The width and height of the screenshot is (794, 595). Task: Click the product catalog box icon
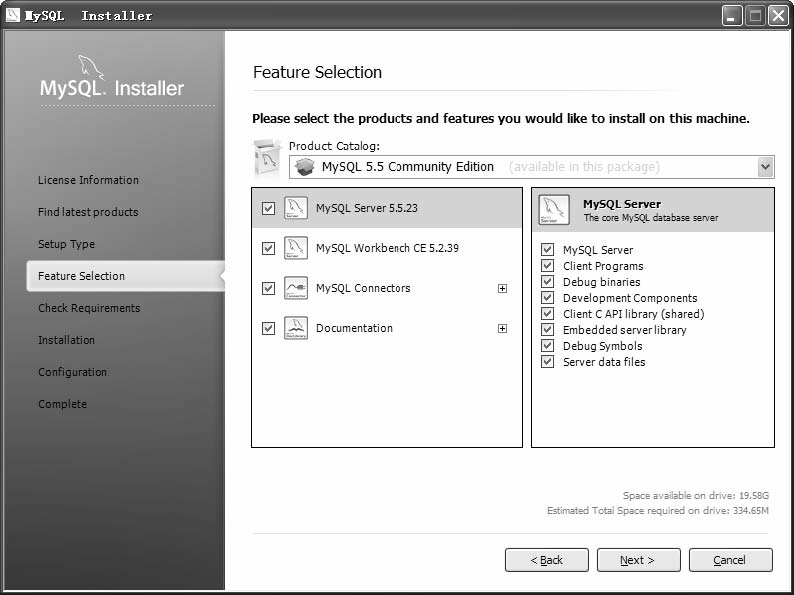267,159
